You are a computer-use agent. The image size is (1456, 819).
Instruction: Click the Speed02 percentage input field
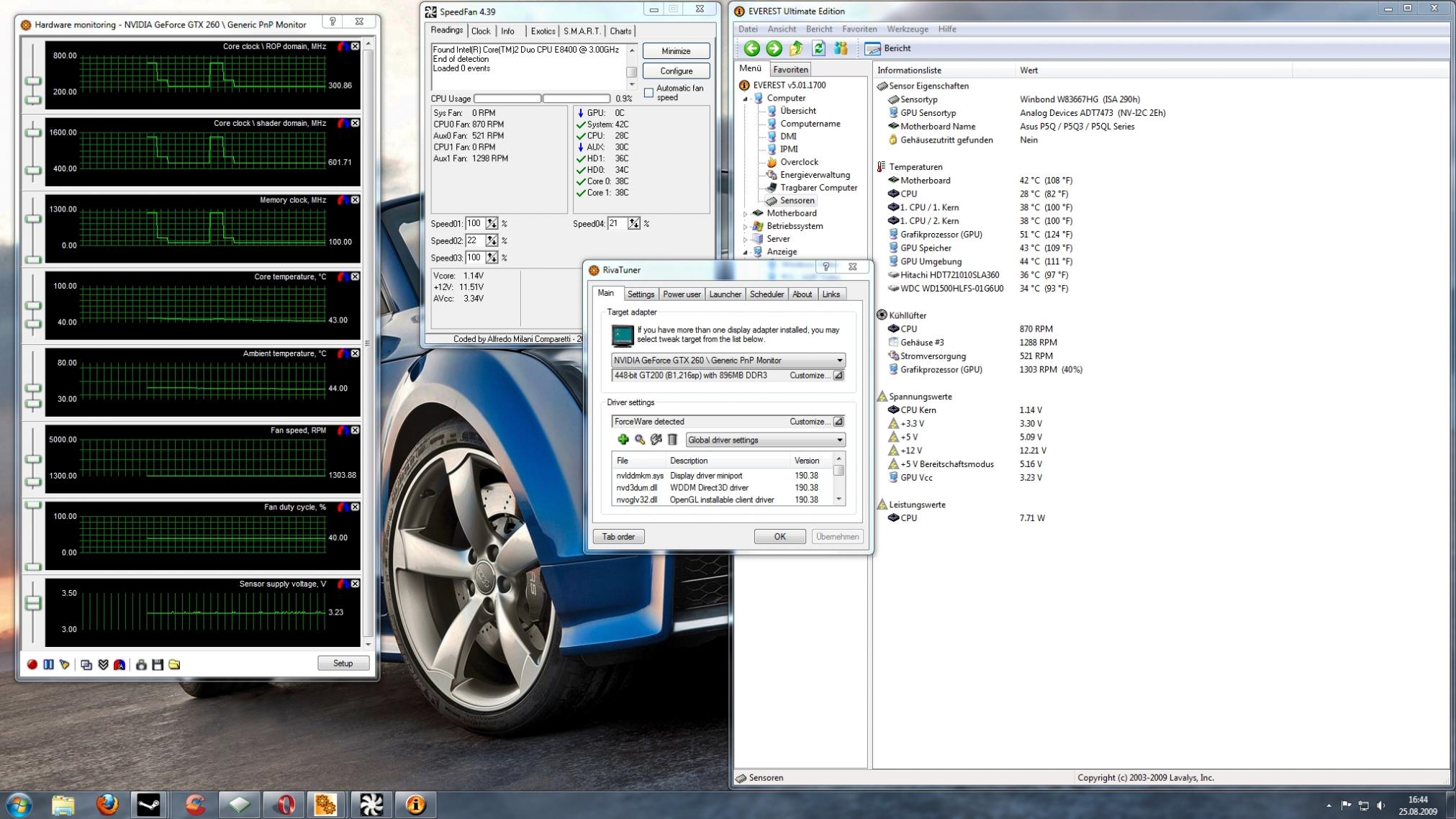tap(474, 240)
